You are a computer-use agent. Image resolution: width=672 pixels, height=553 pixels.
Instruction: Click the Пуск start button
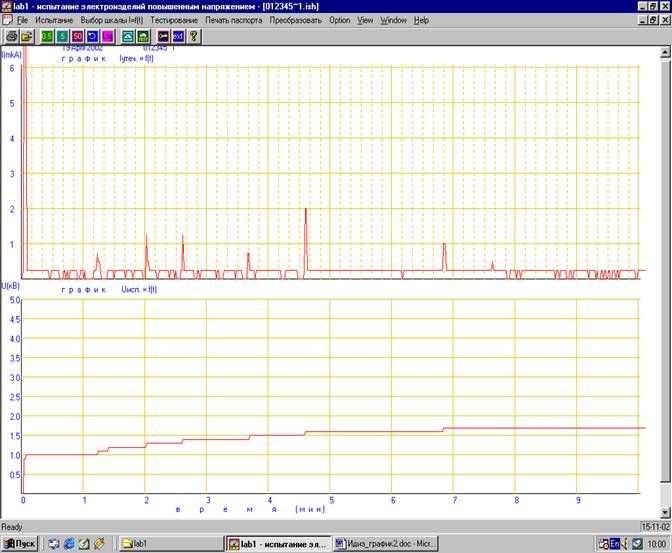pyautogui.click(x=20, y=544)
